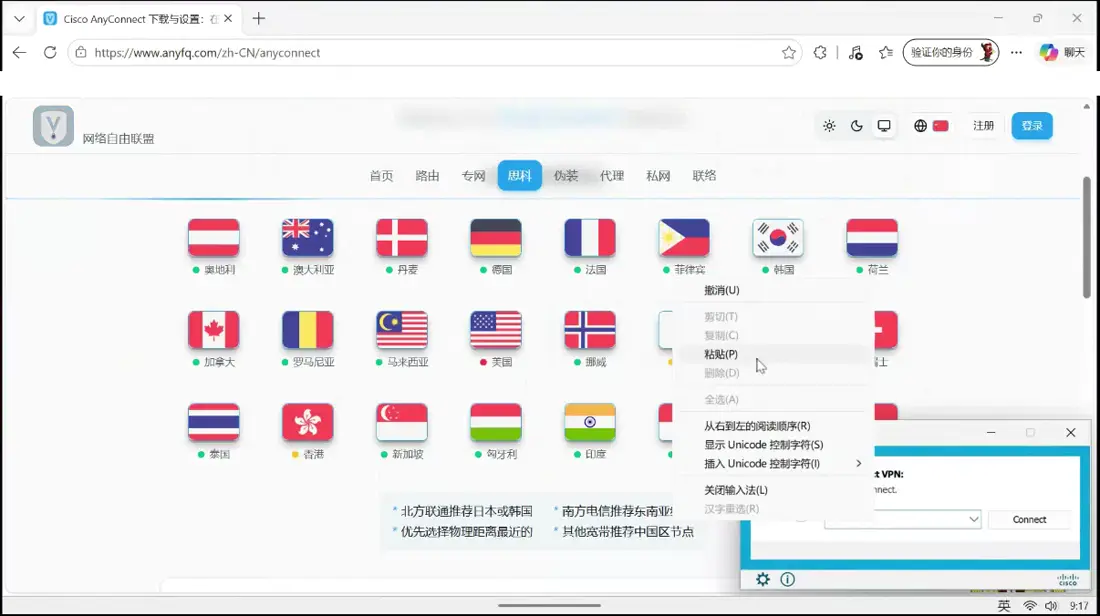Switch to dark theme moon icon
1100x616 pixels.
pos(857,126)
